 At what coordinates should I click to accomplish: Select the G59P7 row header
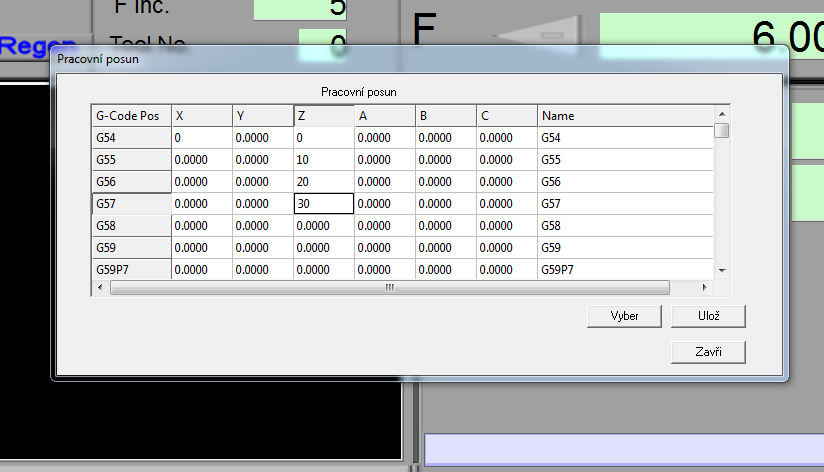(131, 269)
